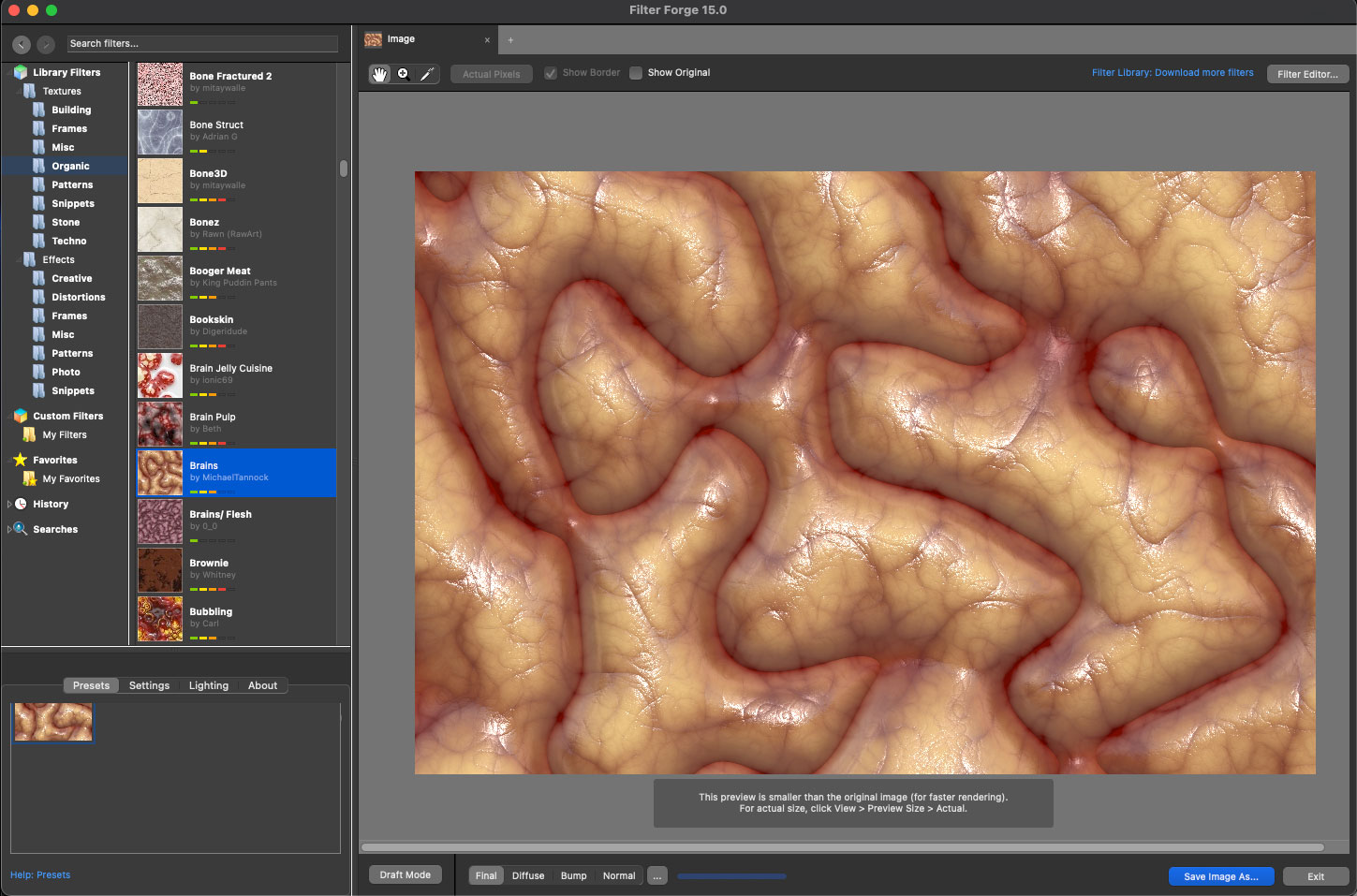Open the more render maps menu
This screenshot has height=896, width=1357.
point(657,876)
